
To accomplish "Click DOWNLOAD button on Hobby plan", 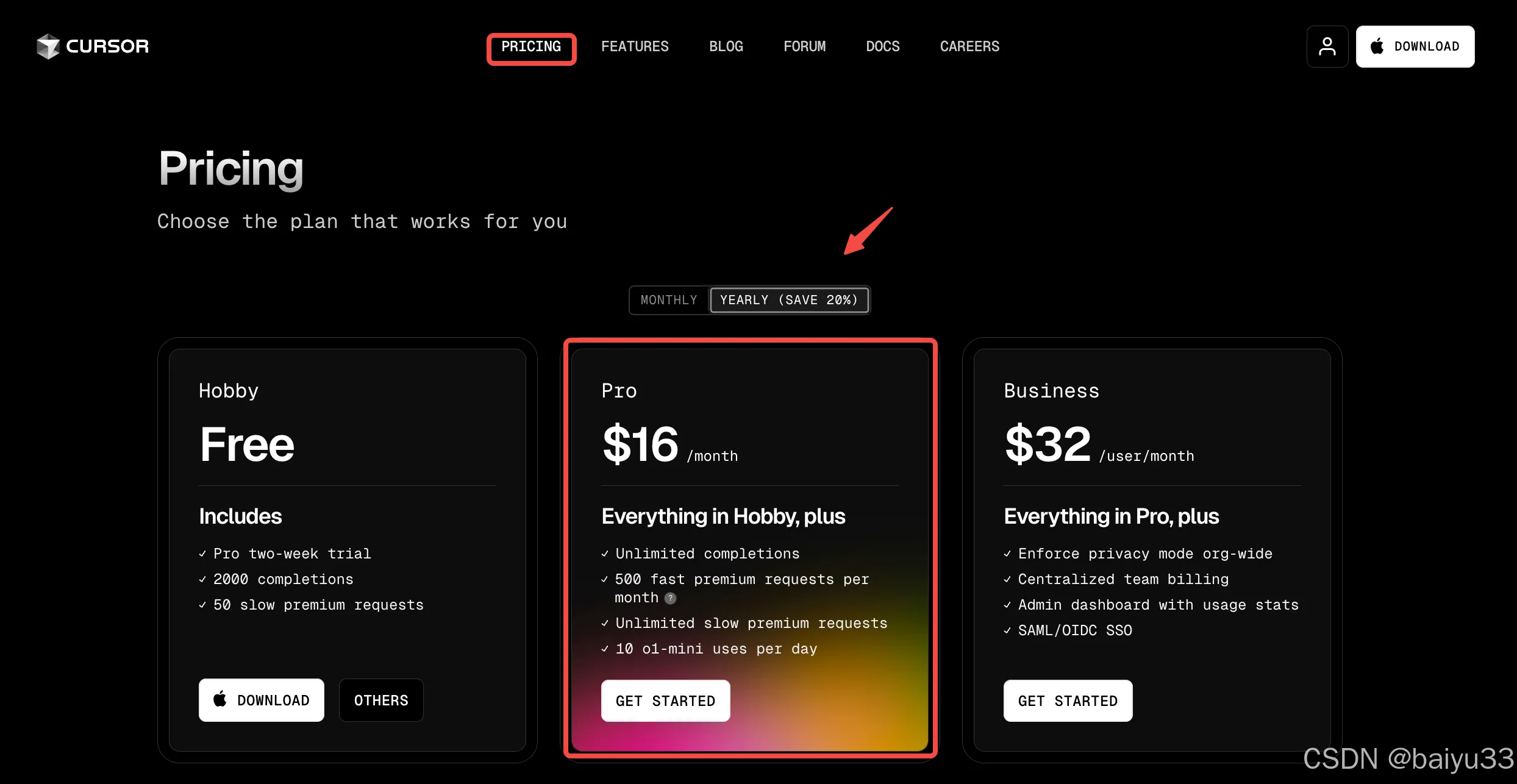I will (262, 699).
